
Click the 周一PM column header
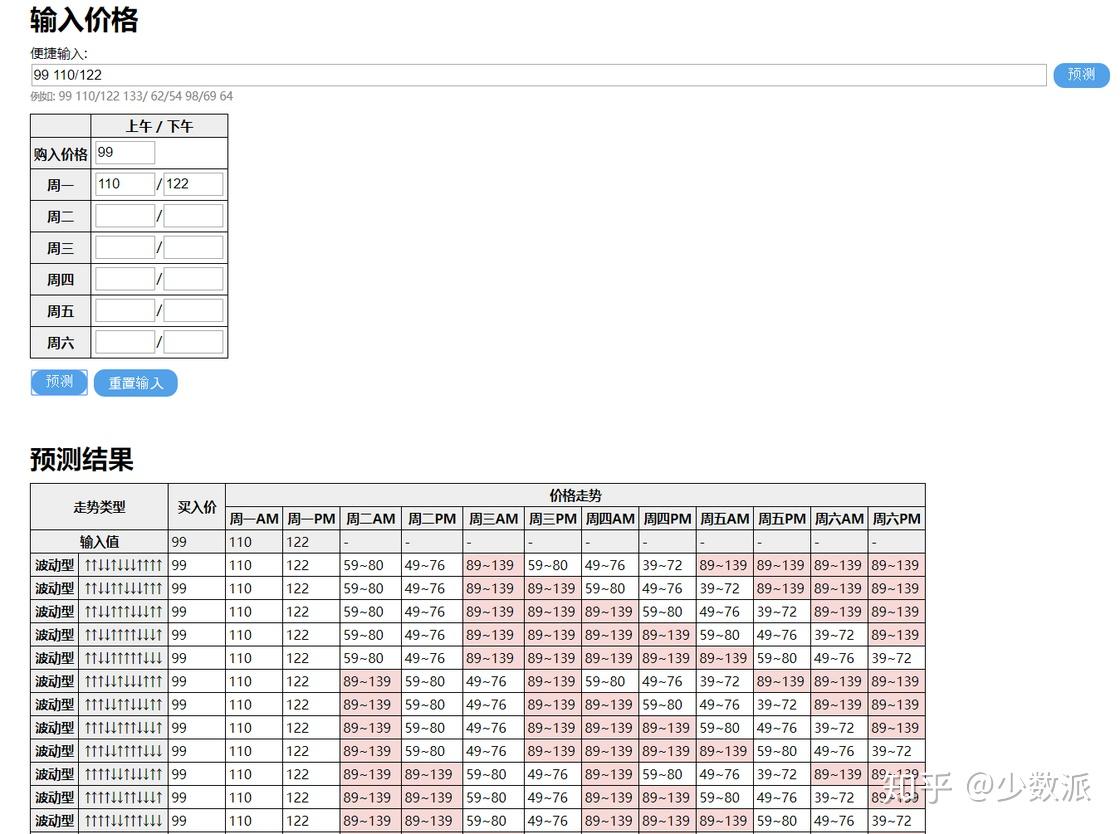(x=311, y=519)
